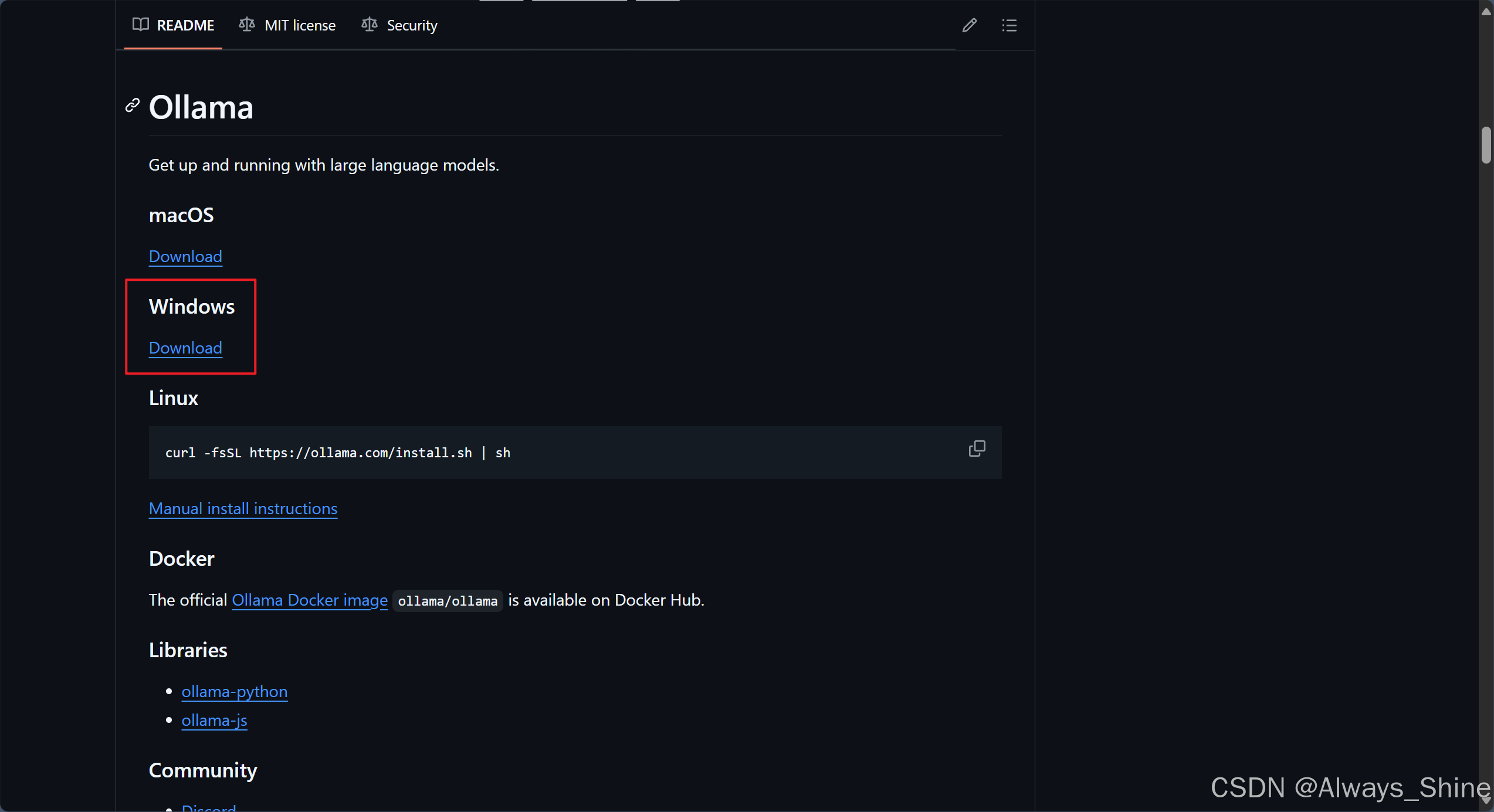
Task: Open the ollama-js library link
Action: point(214,720)
